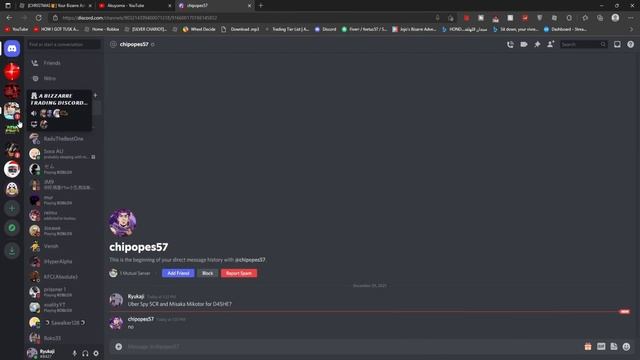Open the emoji picker icon
640x360 pixels.
pyautogui.click(x=627, y=347)
